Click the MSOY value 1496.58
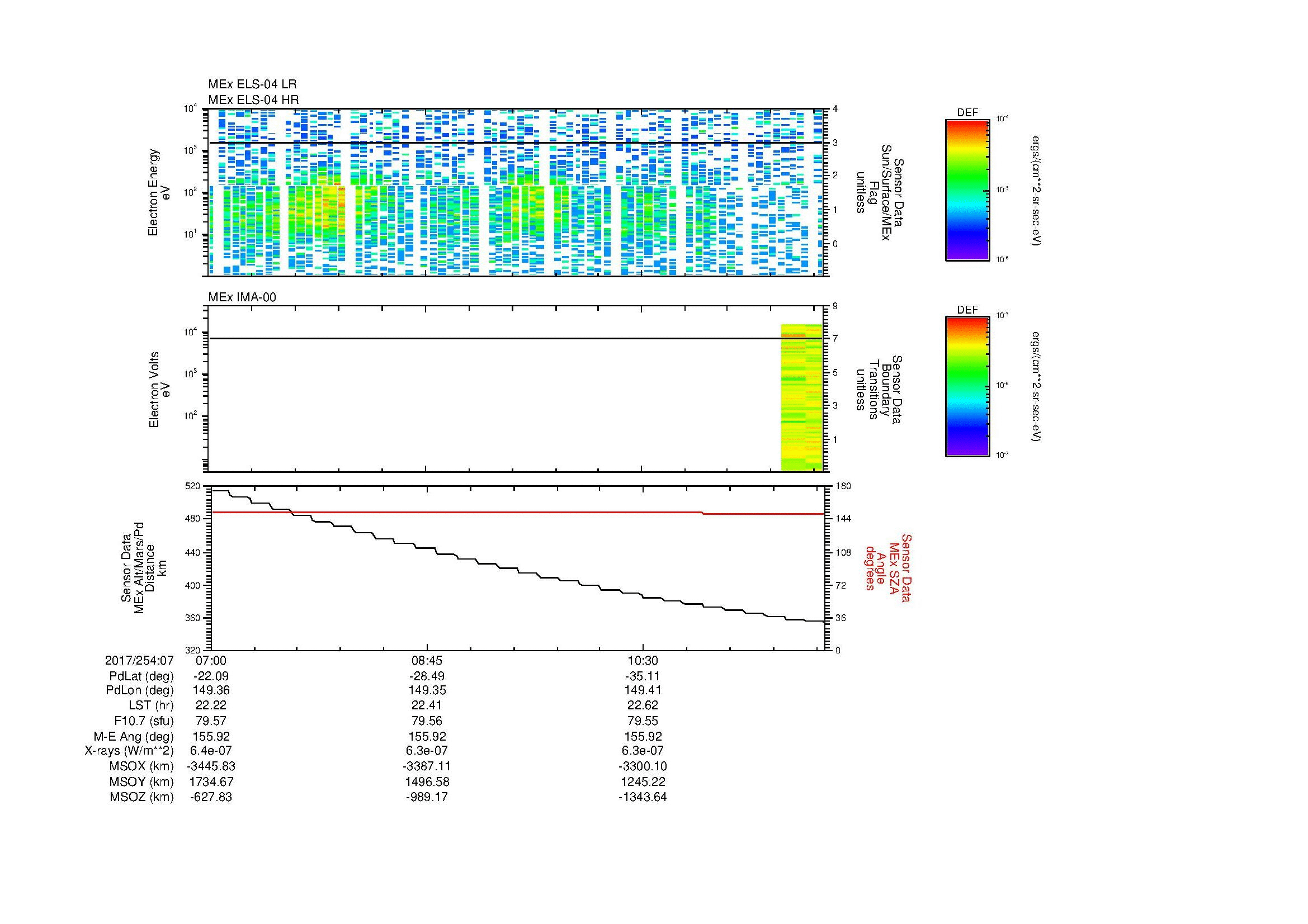Screen dimensions: 1308x924 pos(427,781)
